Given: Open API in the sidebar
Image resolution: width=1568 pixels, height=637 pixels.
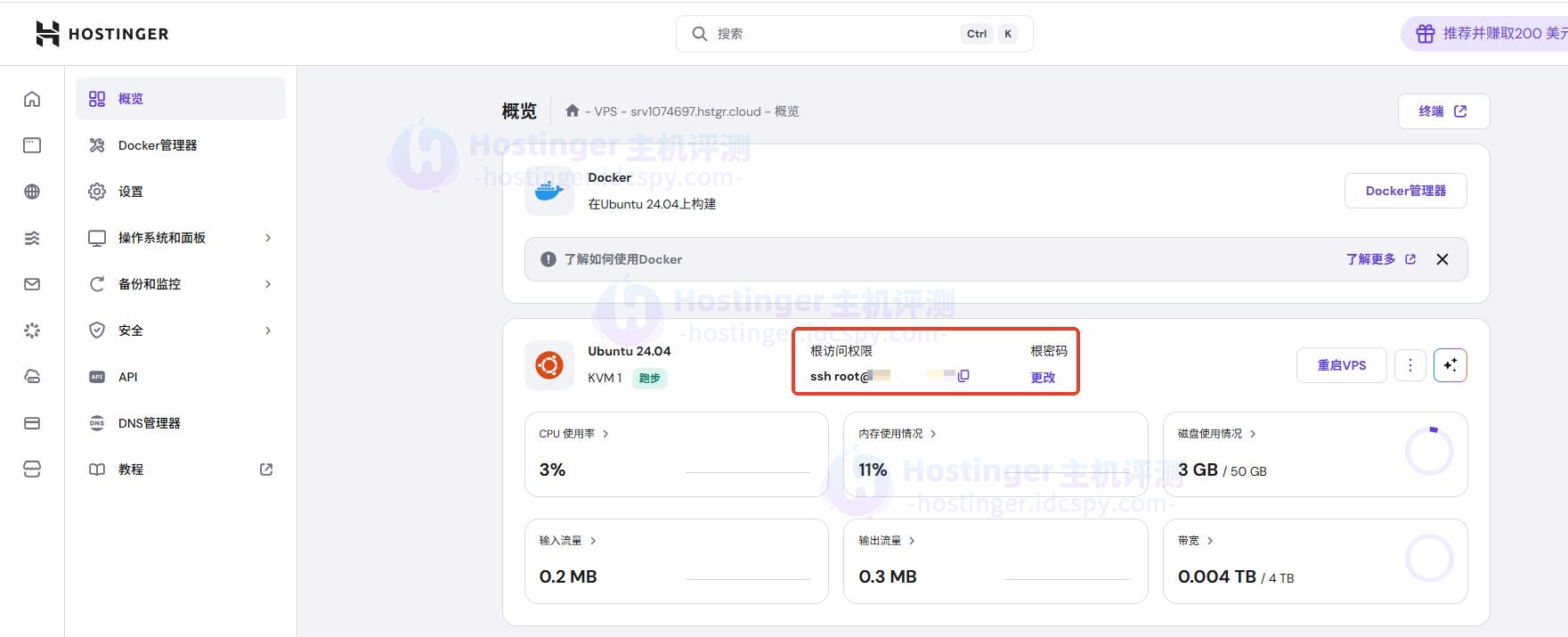Looking at the screenshot, I should [181, 377].
